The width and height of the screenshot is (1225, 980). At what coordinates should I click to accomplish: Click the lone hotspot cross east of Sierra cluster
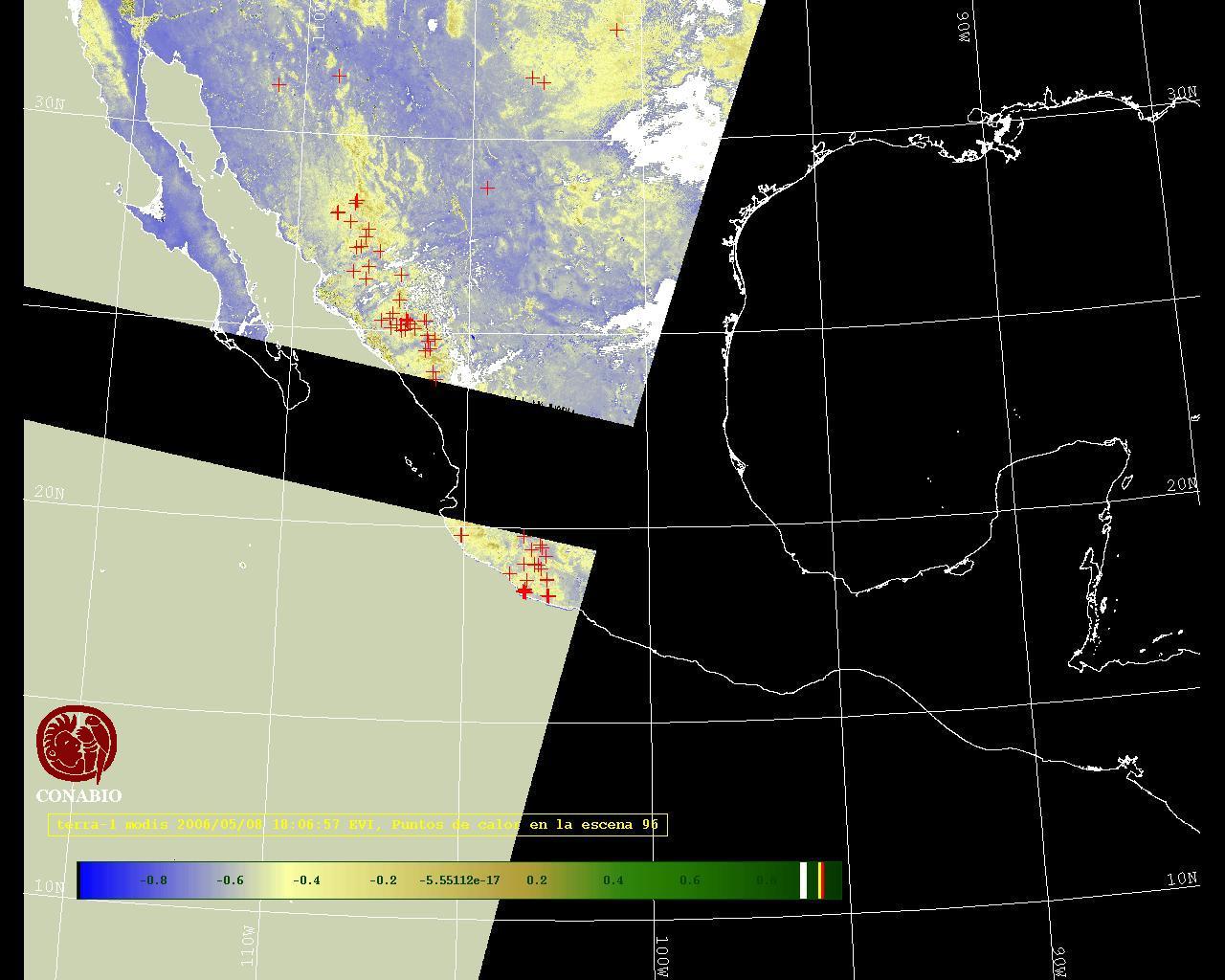[487, 188]
